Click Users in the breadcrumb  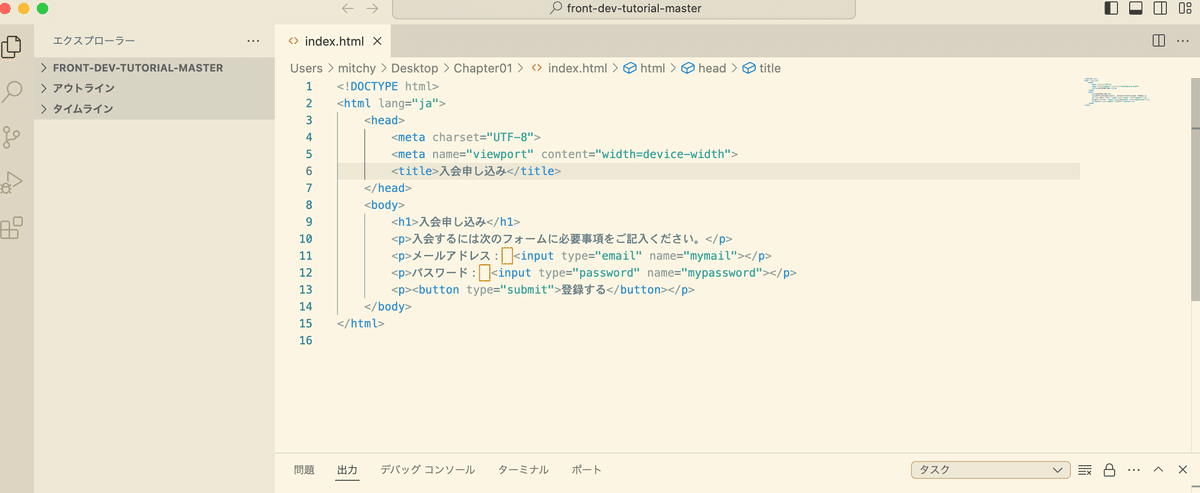point(307,68)
